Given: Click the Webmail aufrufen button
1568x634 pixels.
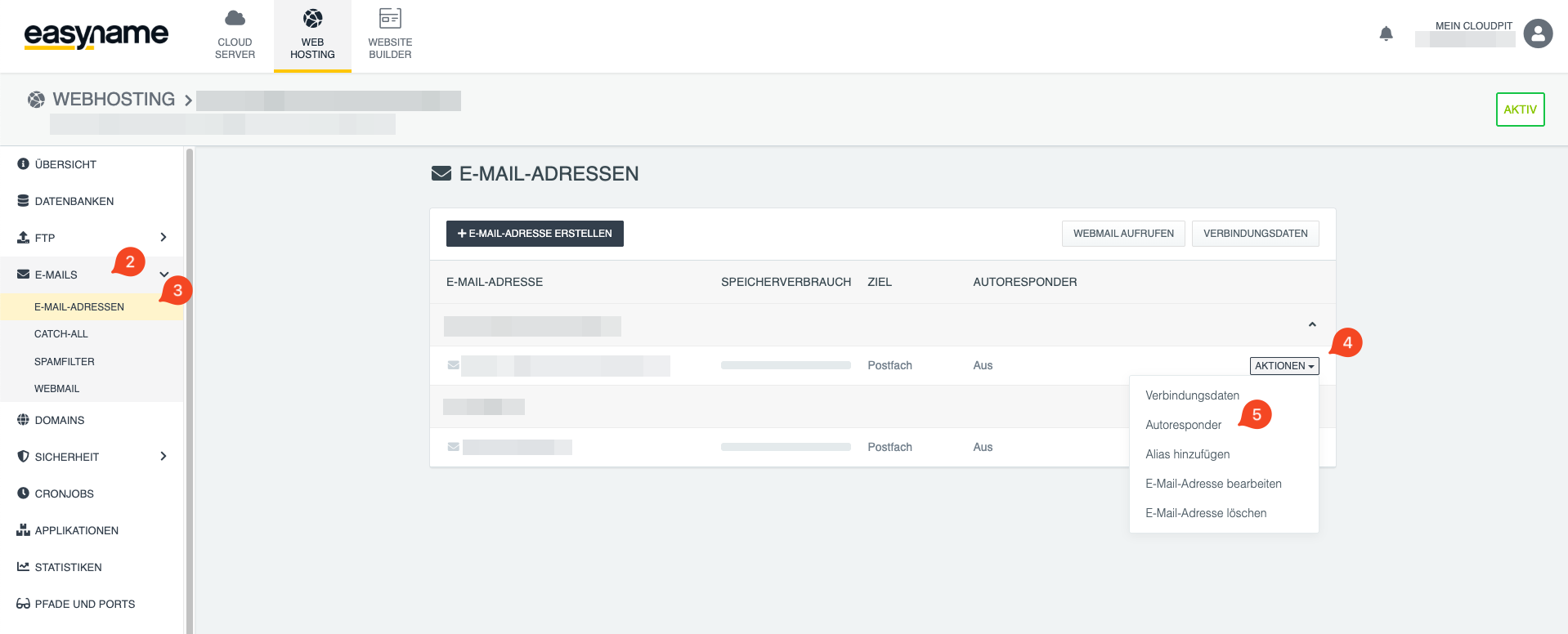Looking at the screenshot, I should [1122, 234].
